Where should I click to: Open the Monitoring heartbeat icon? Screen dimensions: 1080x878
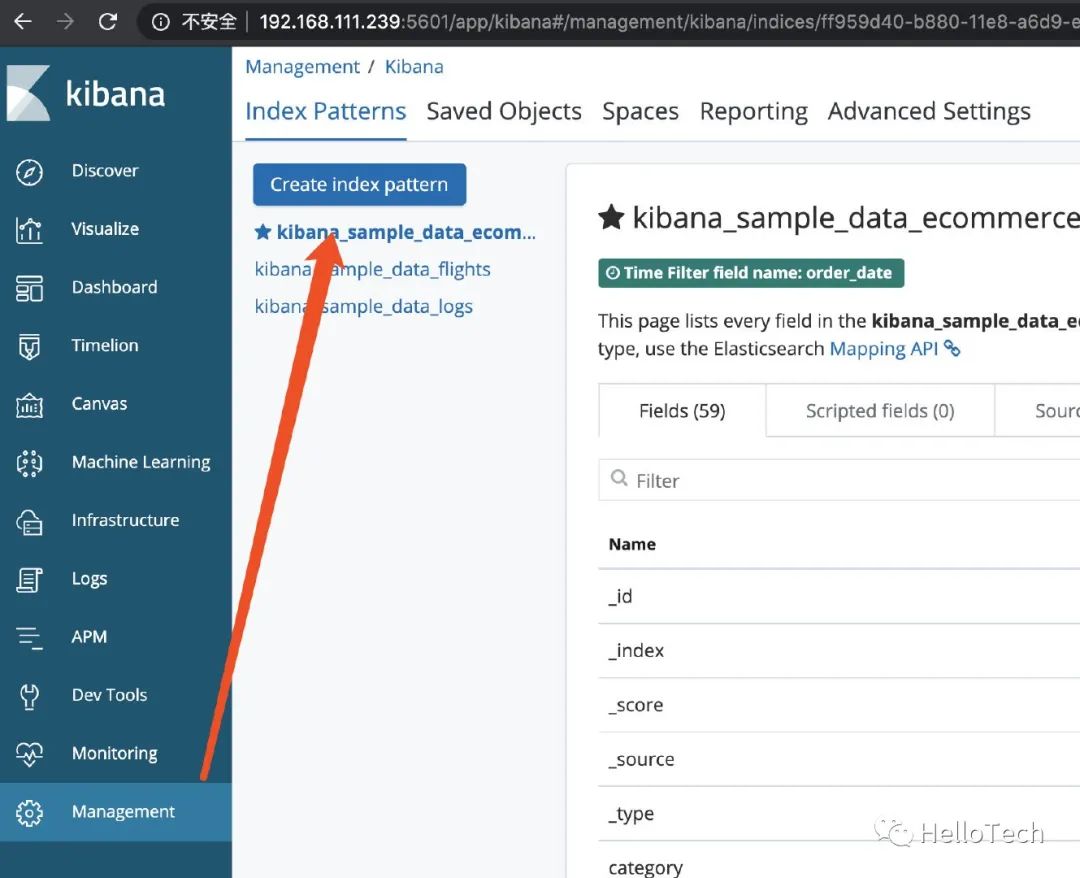30,754
